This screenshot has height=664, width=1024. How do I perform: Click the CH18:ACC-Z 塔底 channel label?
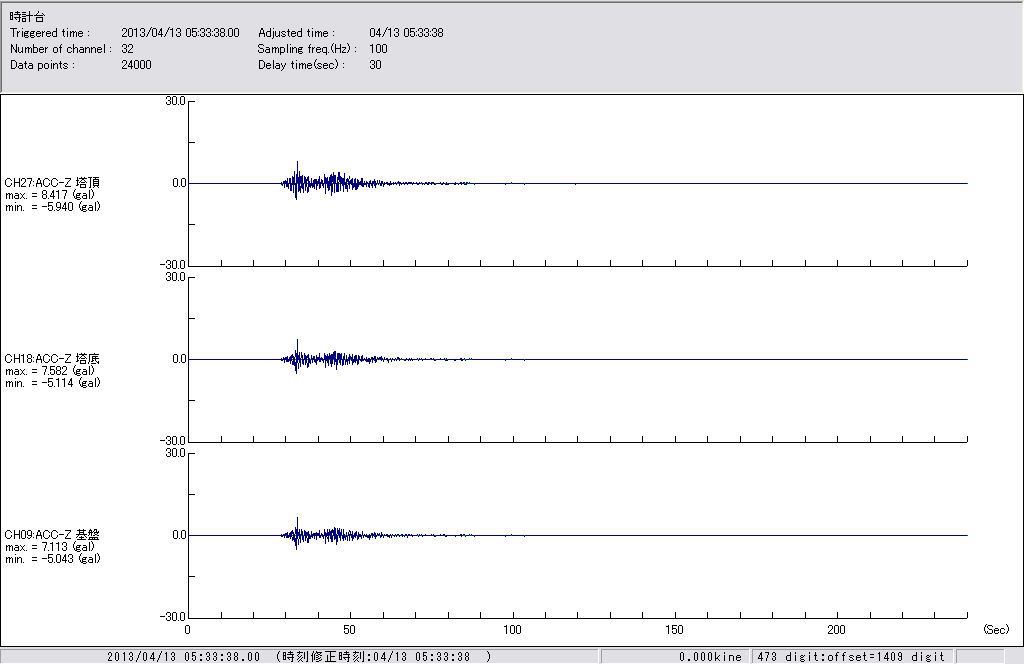52,359
